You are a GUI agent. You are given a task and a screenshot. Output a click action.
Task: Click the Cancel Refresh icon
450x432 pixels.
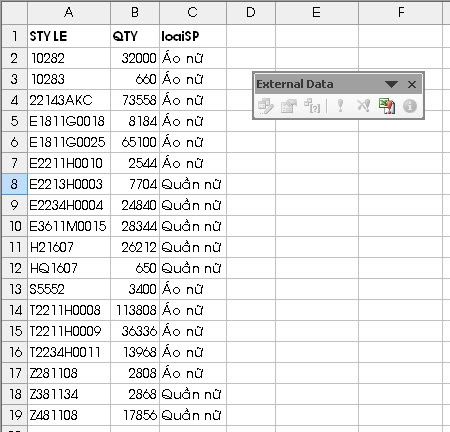(x=363, y=106)
